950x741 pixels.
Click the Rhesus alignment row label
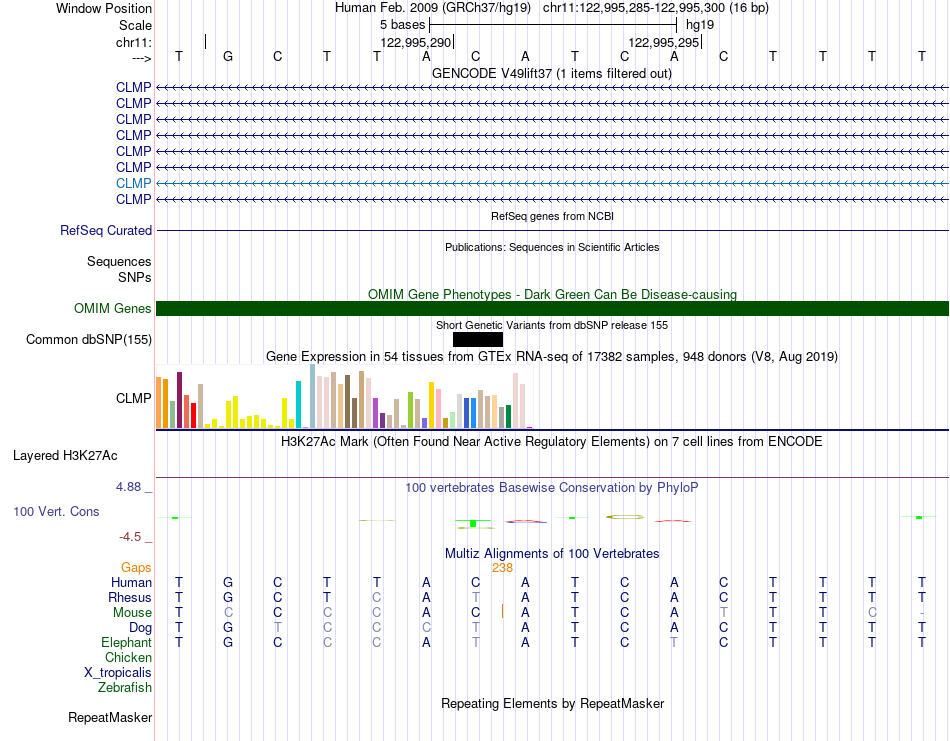point(130,597)
